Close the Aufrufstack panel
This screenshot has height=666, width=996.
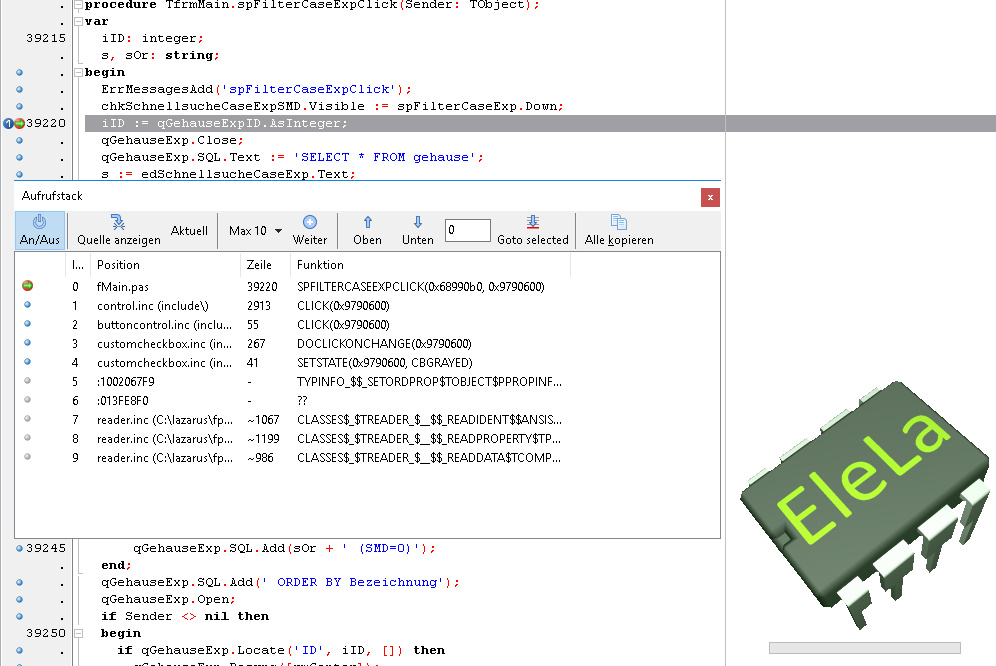click(710, 197)
